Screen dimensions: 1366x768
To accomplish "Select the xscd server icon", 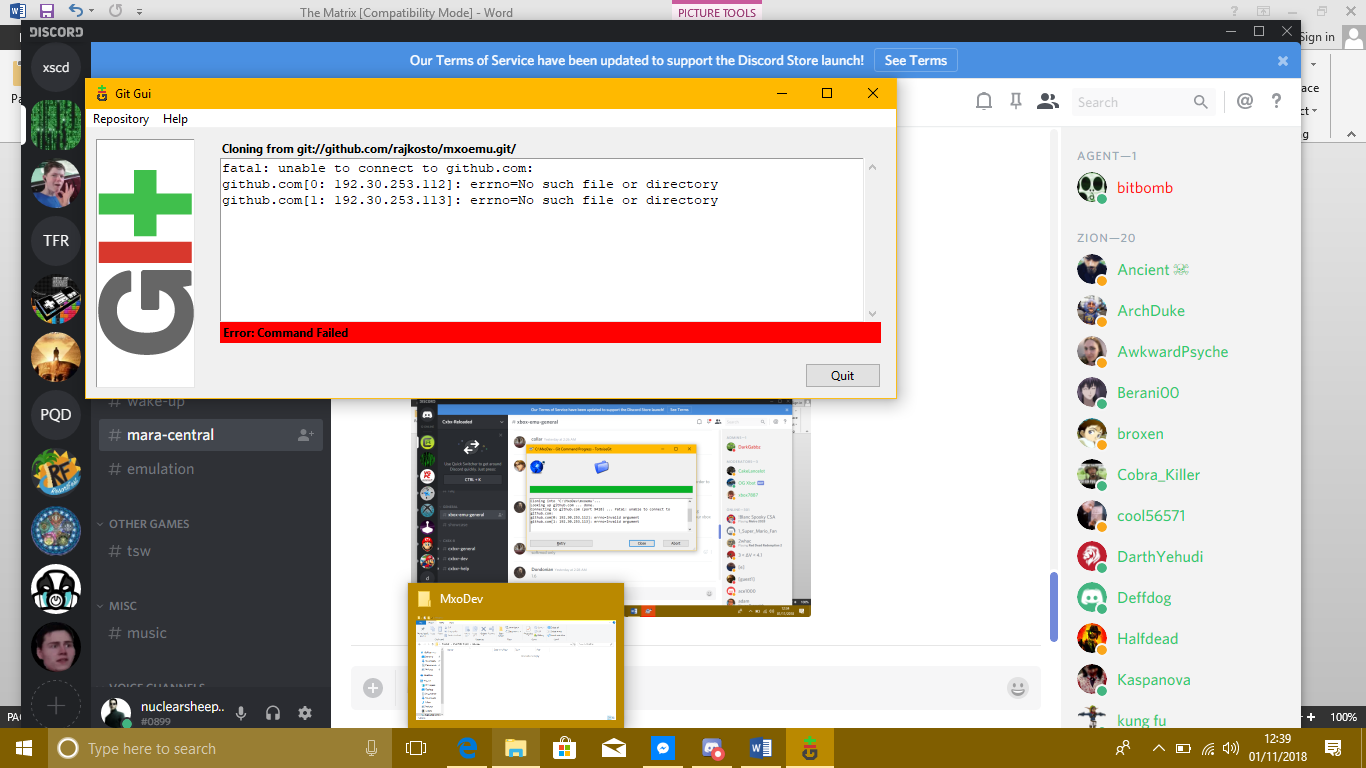I will pyautogui.click(x=56, y=68).
